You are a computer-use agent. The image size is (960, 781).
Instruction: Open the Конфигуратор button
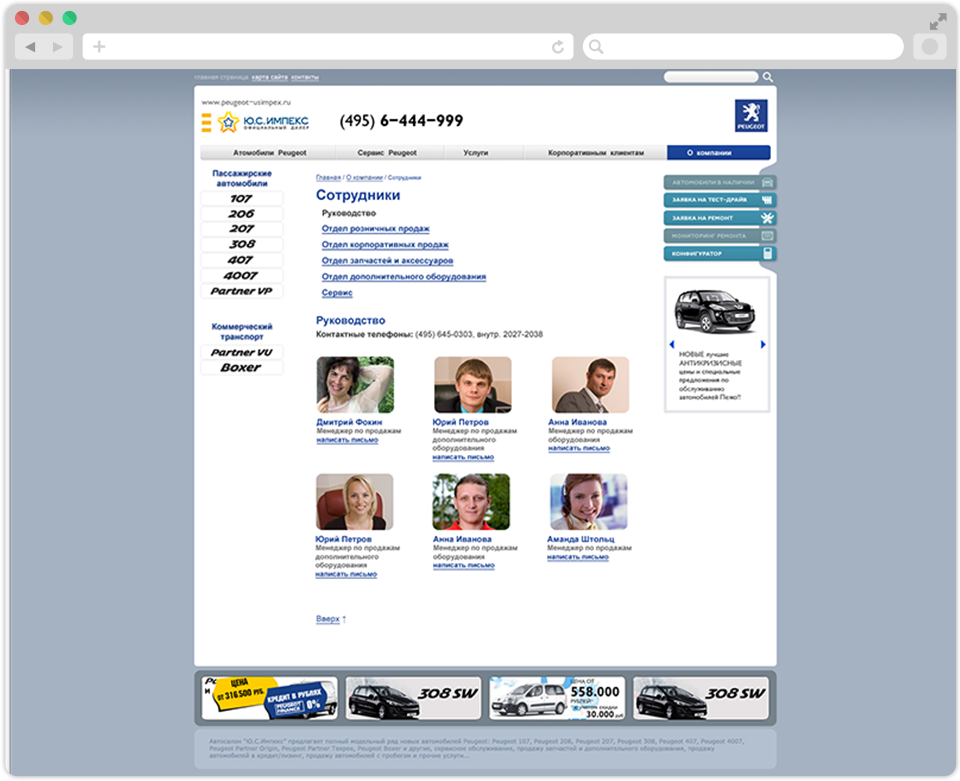tap(720, 253)
